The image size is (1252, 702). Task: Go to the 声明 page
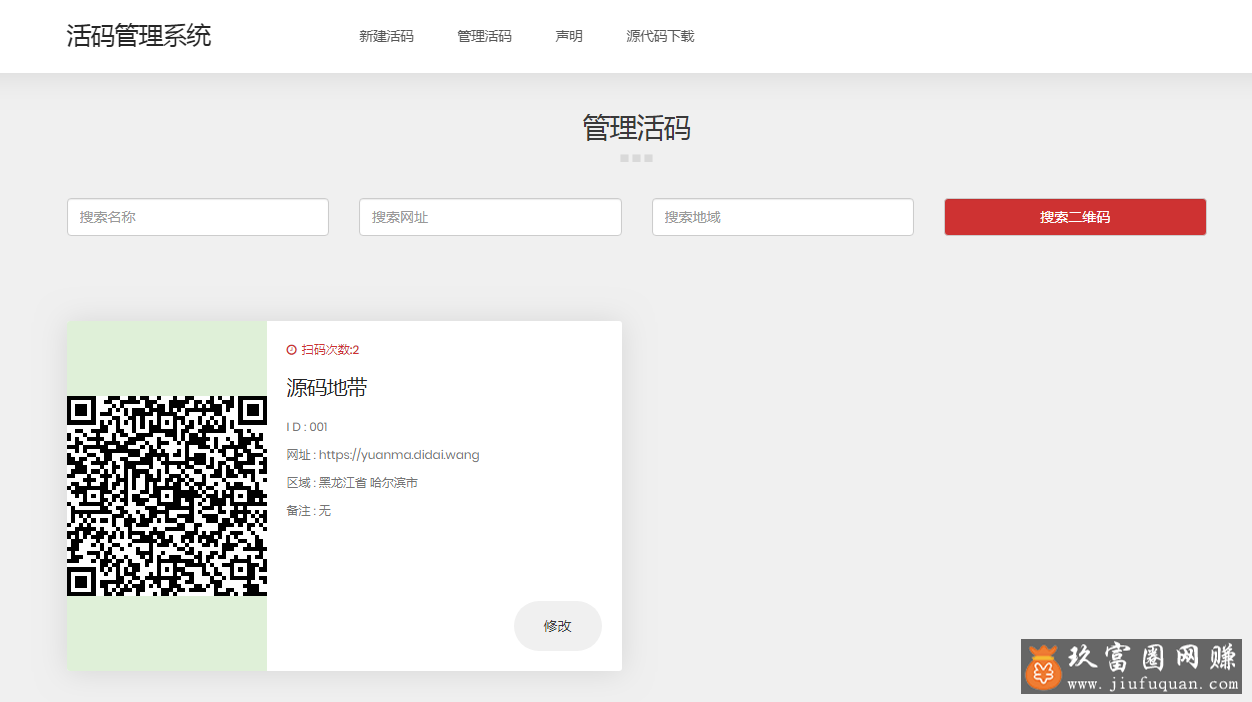(x=569, y=36)
